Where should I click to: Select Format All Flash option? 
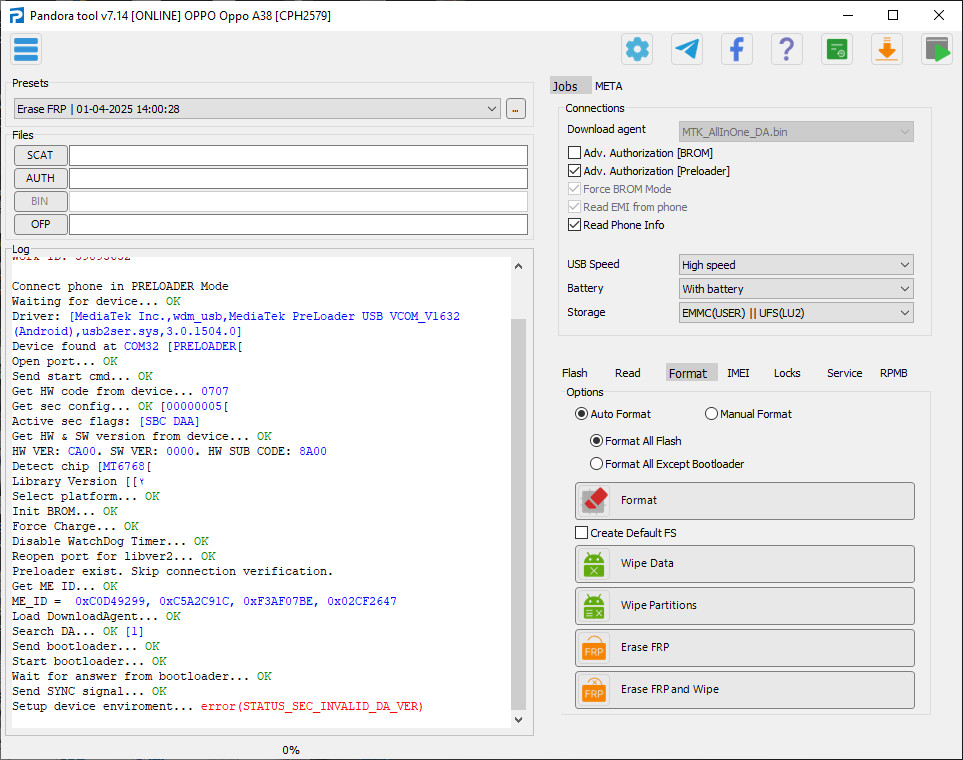point(596,441)
